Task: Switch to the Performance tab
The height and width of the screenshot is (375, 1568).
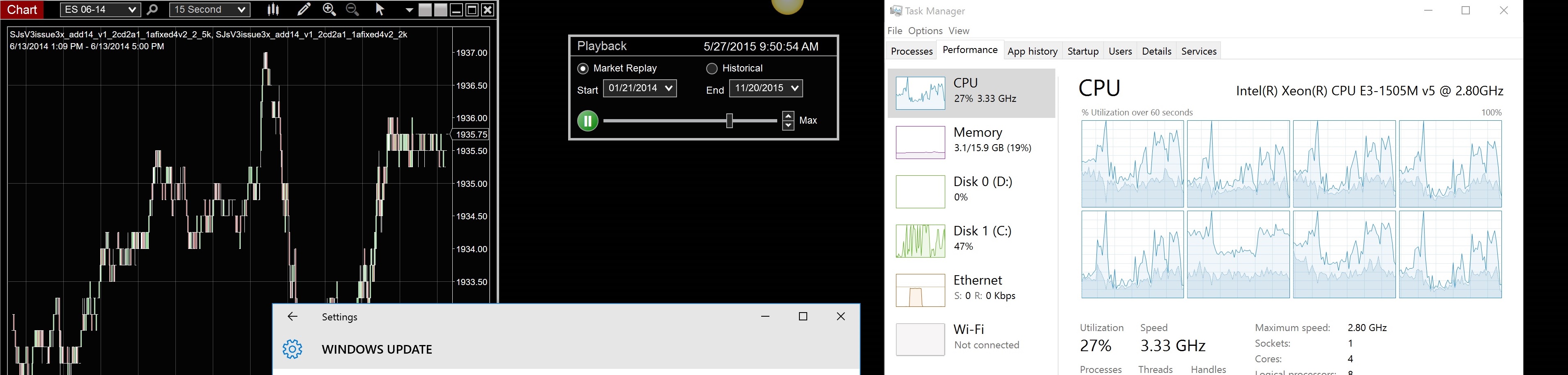Action: tap(969, 50)
